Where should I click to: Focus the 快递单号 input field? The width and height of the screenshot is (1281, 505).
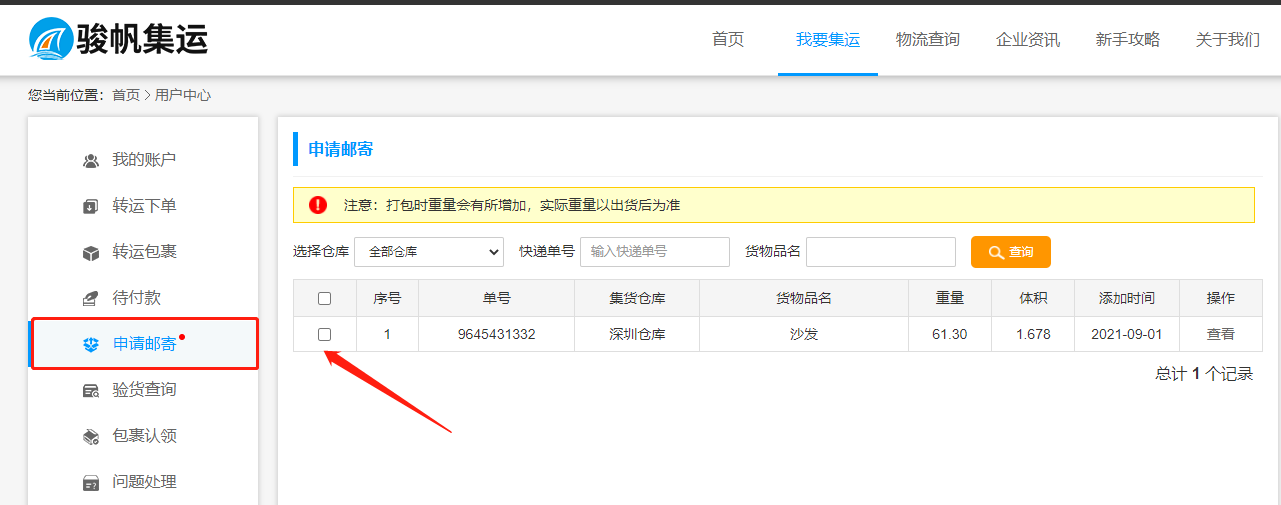[654, 252]
